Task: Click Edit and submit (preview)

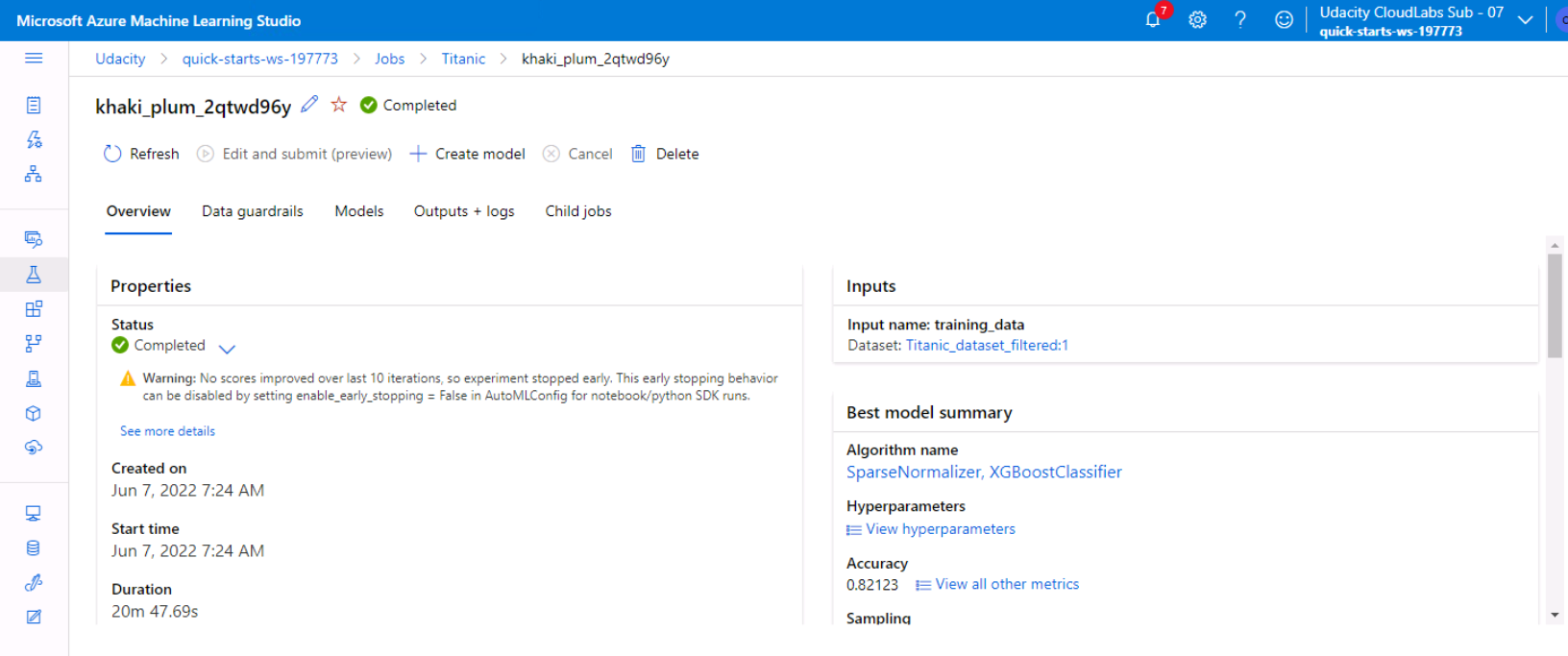Action: tap(295, 154)
